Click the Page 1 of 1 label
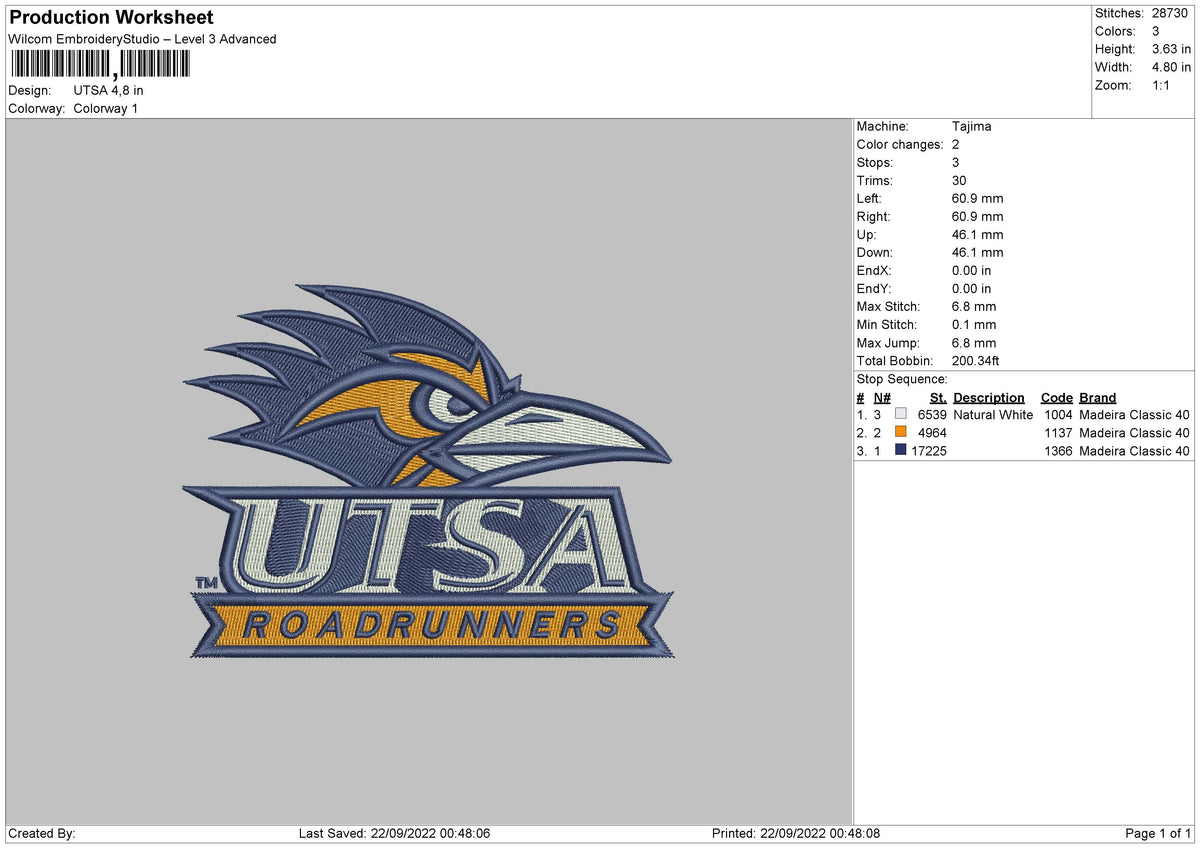This screenshot has width=1200, height=848. coord(1160,832)
